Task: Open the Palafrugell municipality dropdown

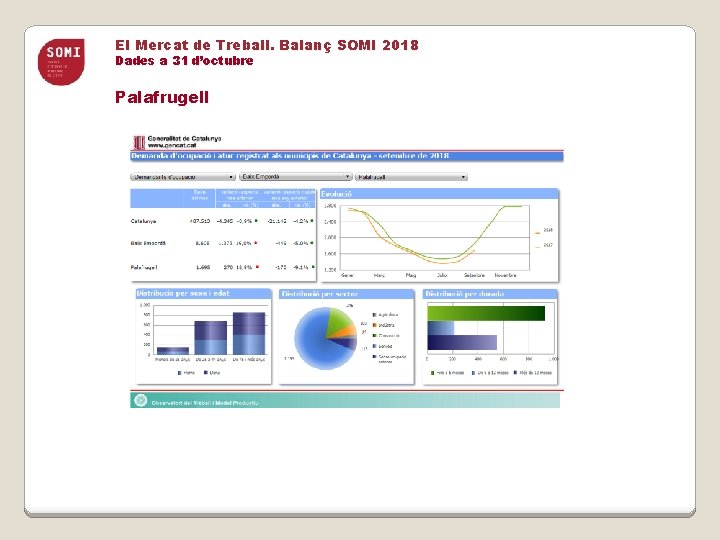Action: coord(411,177)
